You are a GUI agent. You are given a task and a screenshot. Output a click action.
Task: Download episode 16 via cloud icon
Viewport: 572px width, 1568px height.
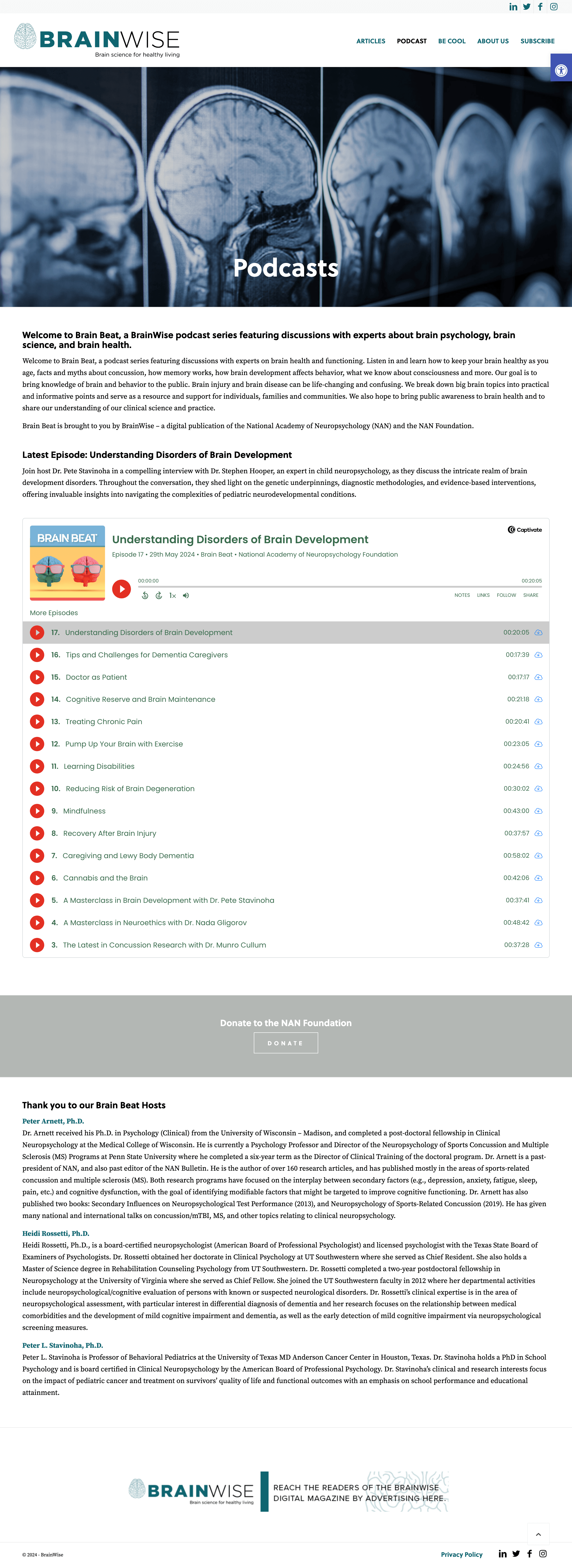538,655
